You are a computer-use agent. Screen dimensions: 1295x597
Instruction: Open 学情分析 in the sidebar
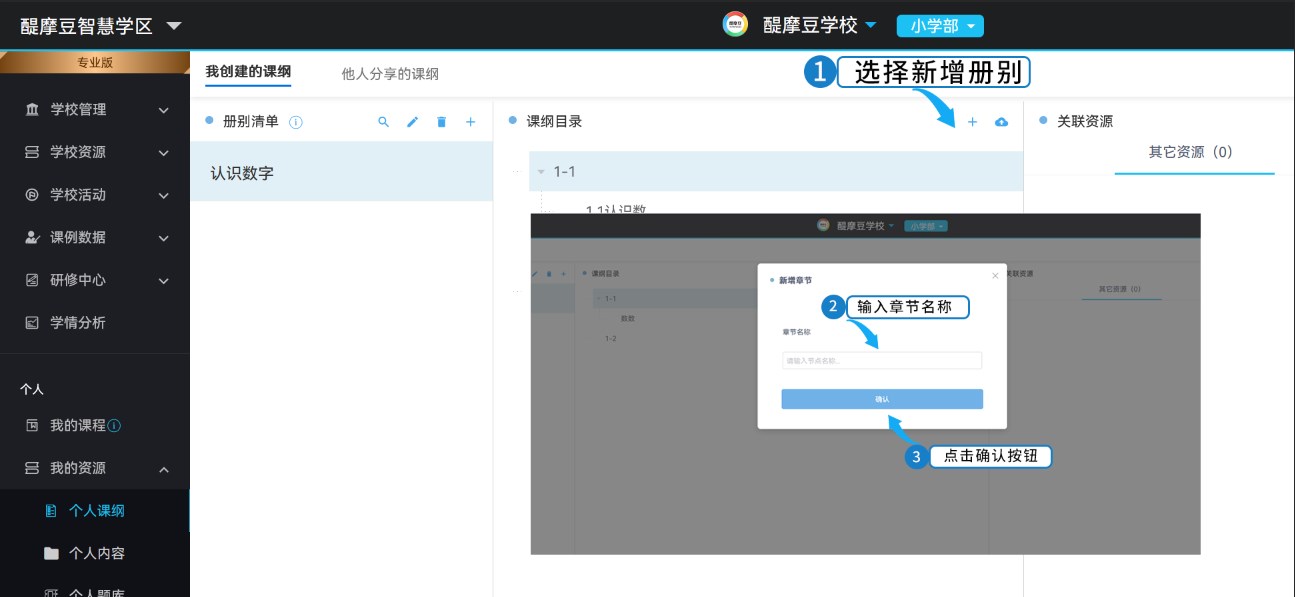78,322
